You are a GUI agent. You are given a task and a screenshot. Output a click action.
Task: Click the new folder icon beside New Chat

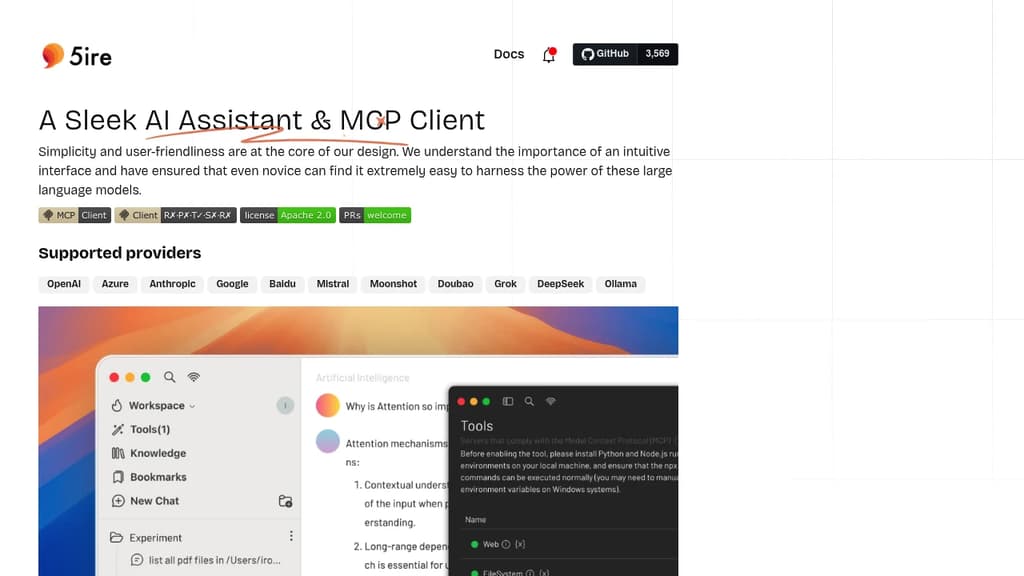[x=285, y=502]
